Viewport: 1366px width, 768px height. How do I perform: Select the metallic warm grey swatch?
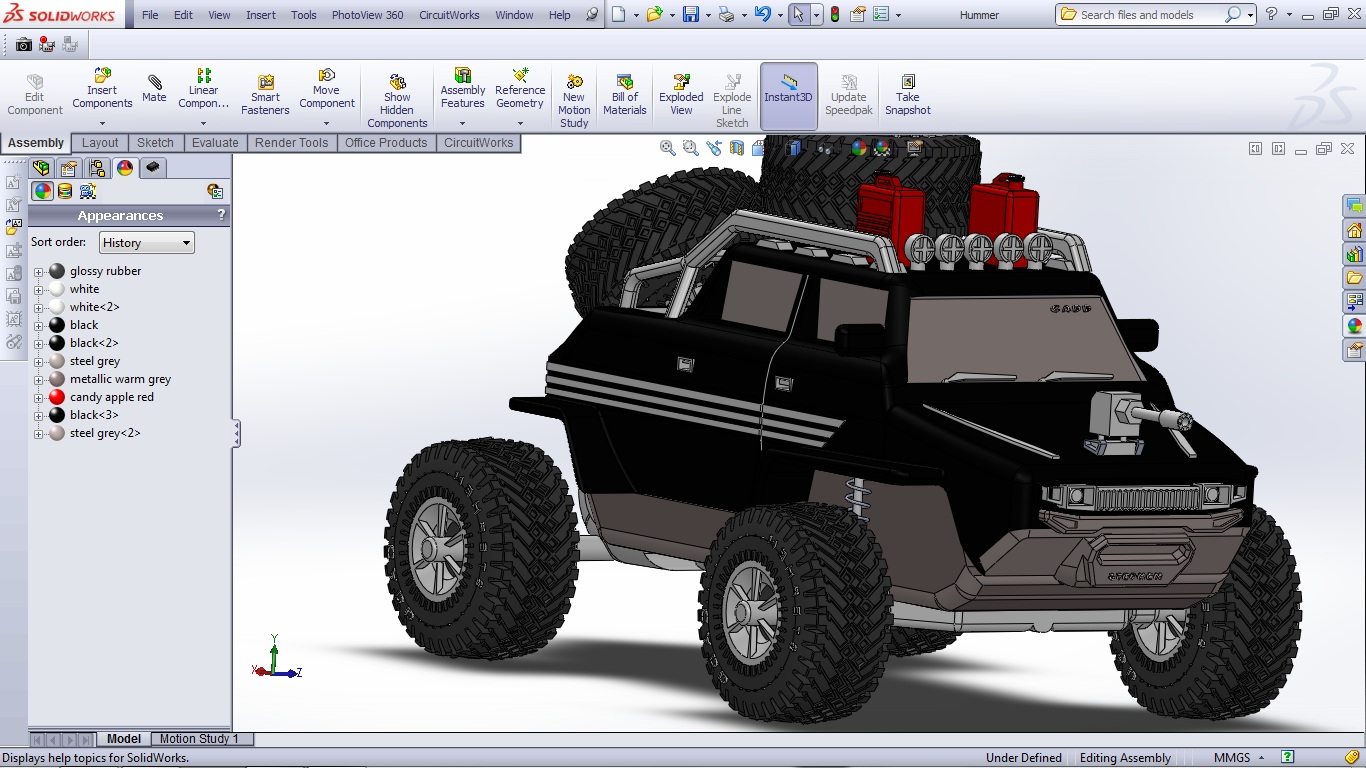pyautogui.click(x=57, y=380)
